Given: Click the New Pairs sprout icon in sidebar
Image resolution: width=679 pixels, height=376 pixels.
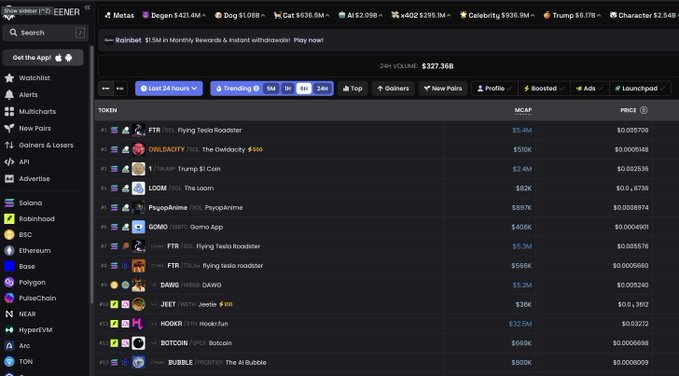Looking at the screenshot, I should coord(9,128).
